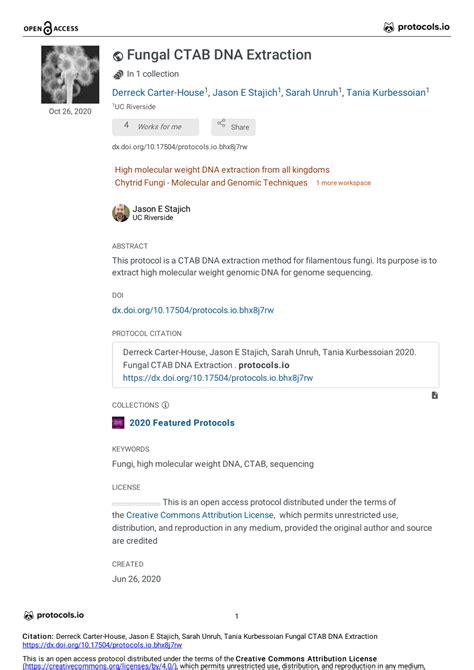The width and height of the screenshot is (474, 670).
Task: Click the fungal microscopy thumbnail image
Action: 70,74
